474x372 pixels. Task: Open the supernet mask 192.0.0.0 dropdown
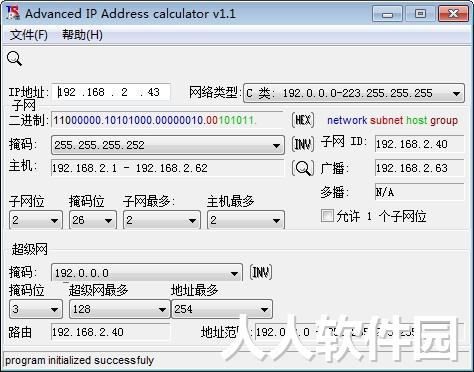point(147,273)
